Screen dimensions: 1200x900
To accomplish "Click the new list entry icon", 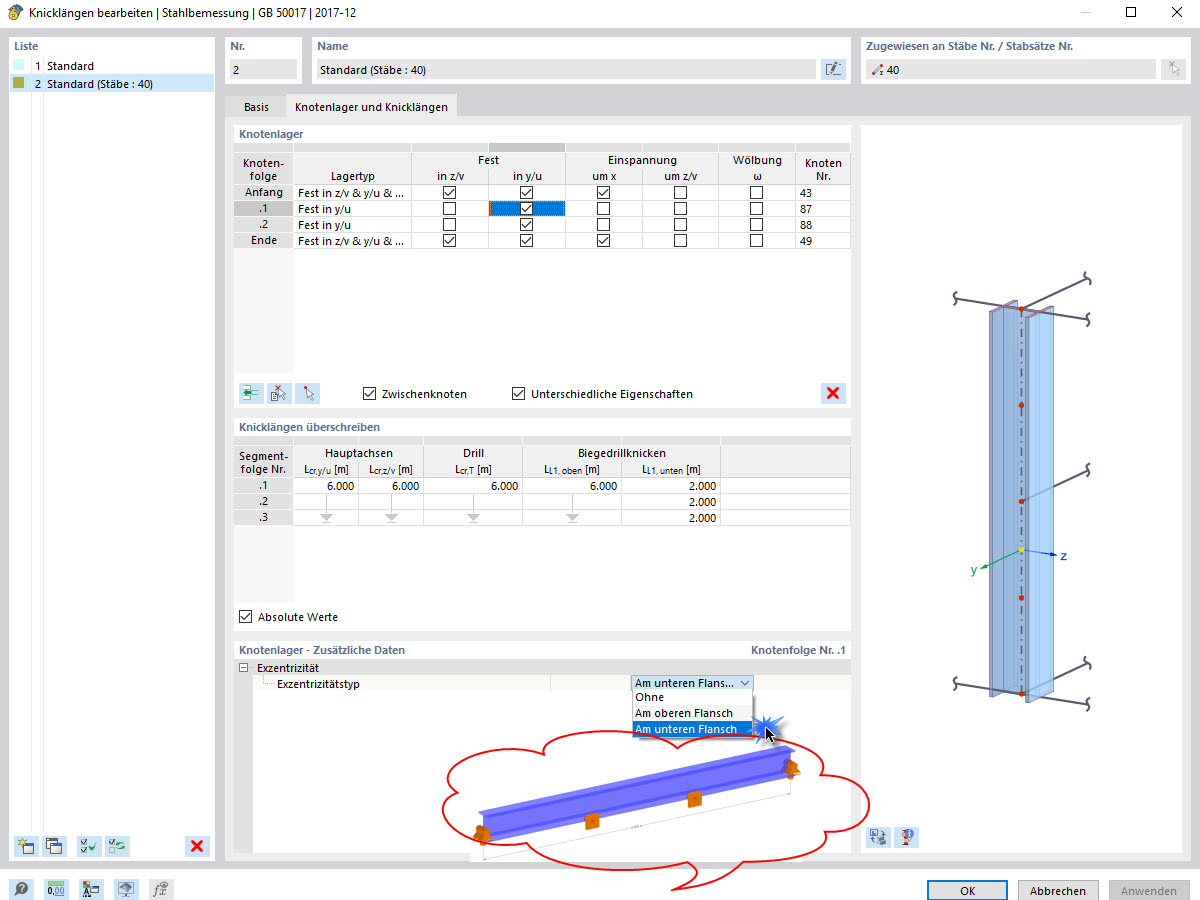I will (x=26, y=846).
